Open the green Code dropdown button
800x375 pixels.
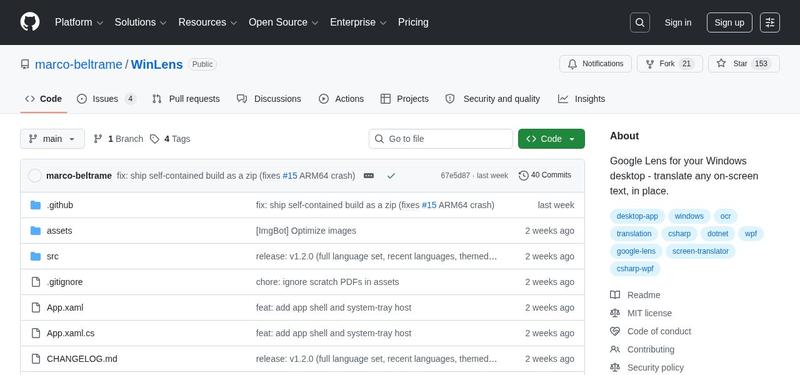point(551,139)
